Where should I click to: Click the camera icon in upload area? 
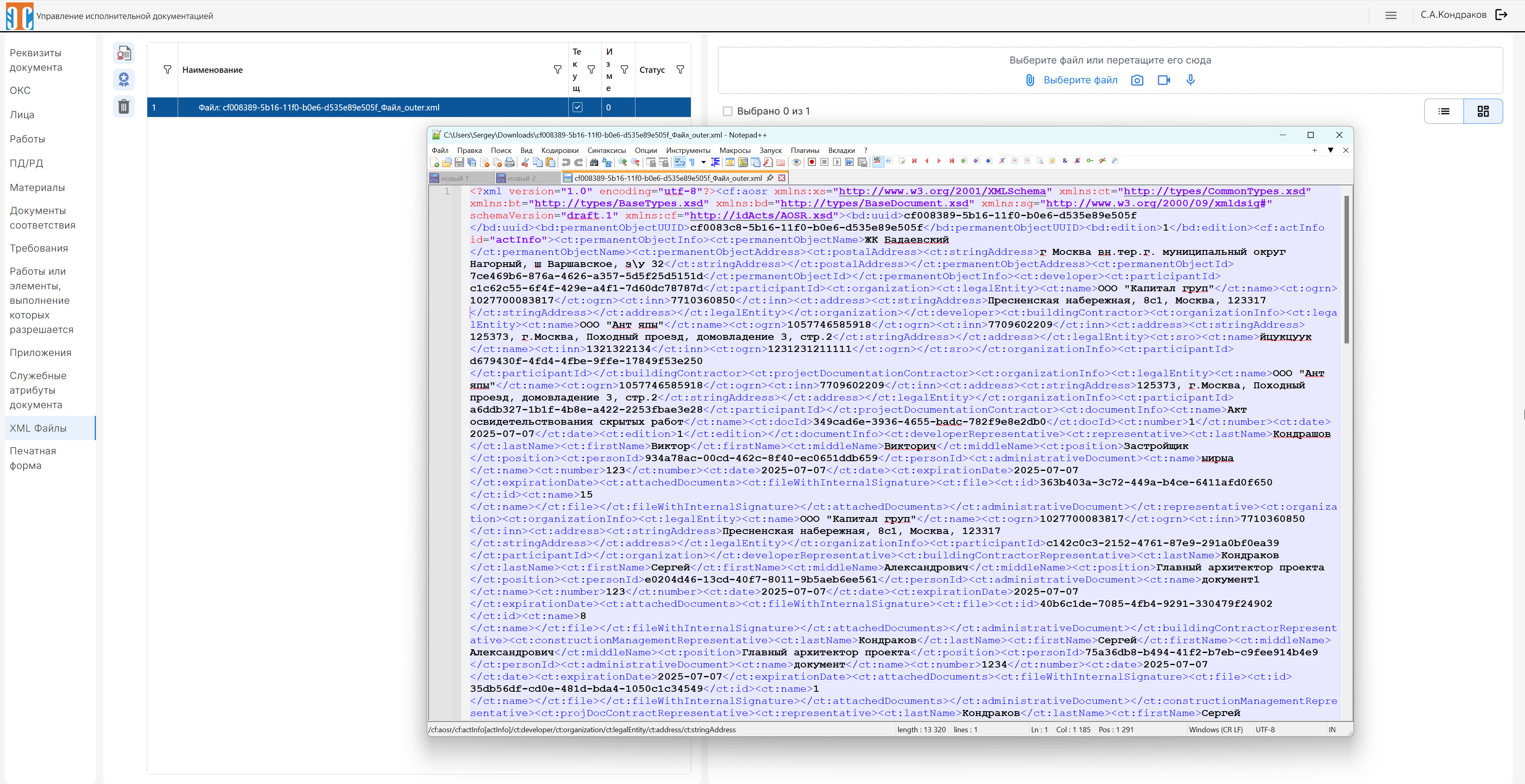coord(1136,80)
